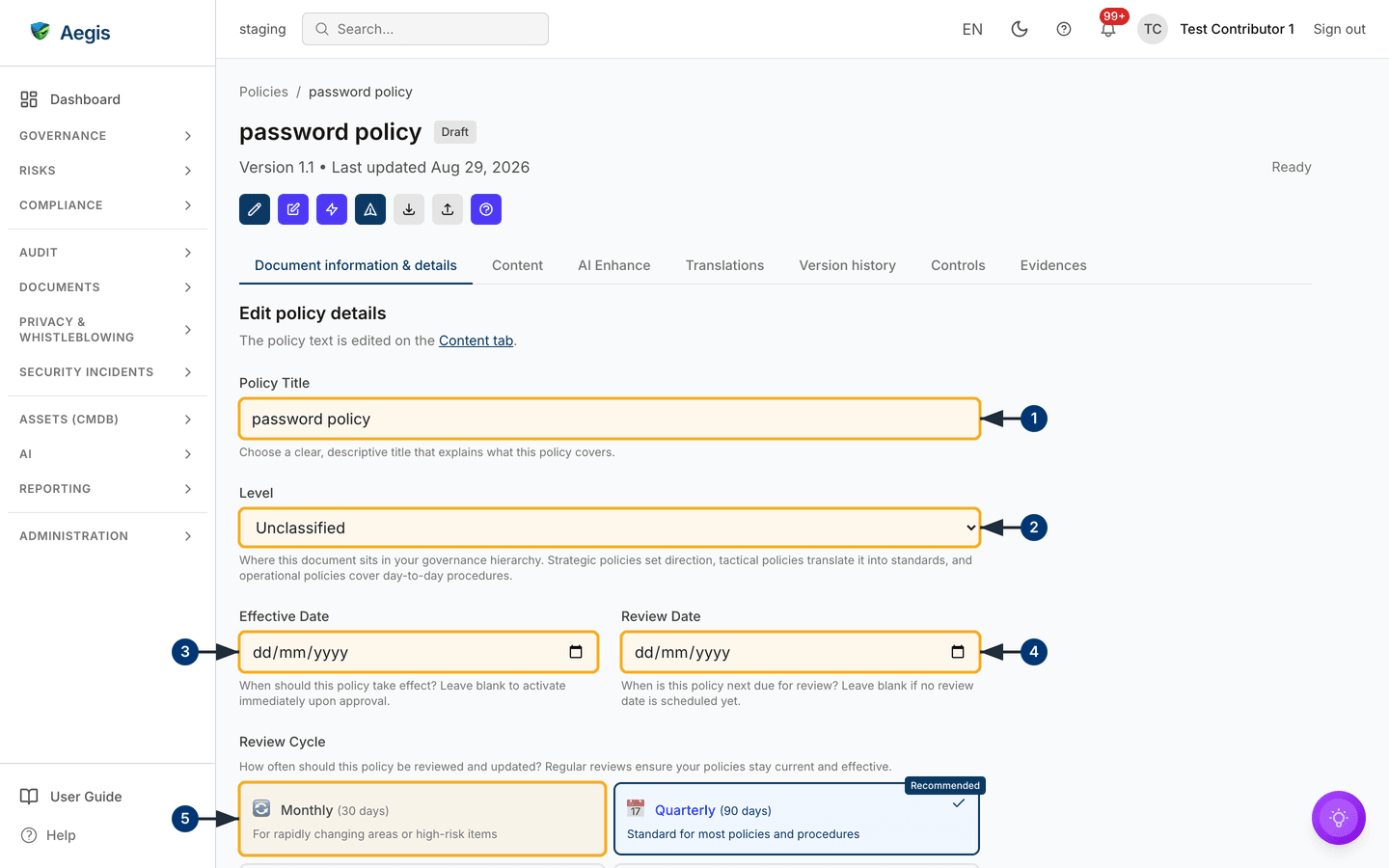Expand the Risks sidebar section
Viewport: 1389px width, 868px height.
(107, 171)
